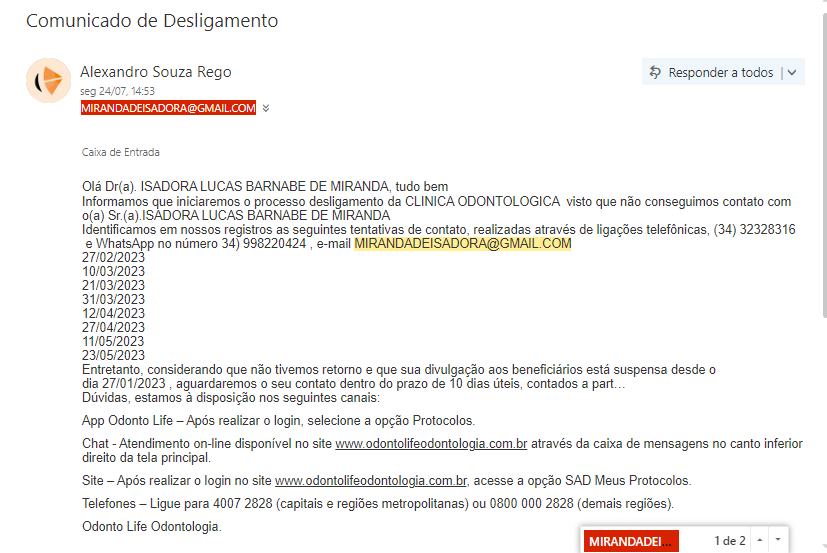Click the Caixa de Entrada folder label
The image size is (827, 553).
coord(121,152)
